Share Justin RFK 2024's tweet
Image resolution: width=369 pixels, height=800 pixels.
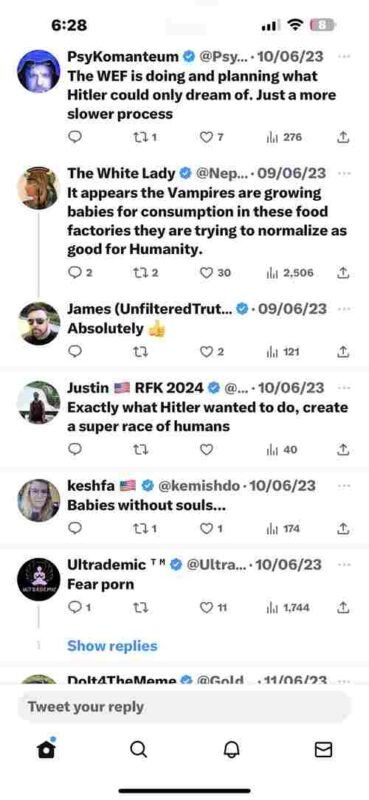click(x=343, y=449)
